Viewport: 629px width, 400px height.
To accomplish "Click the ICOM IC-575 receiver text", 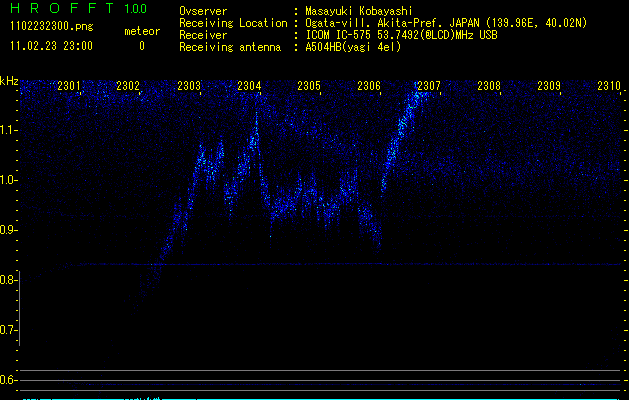I will (x=401, y=35).
